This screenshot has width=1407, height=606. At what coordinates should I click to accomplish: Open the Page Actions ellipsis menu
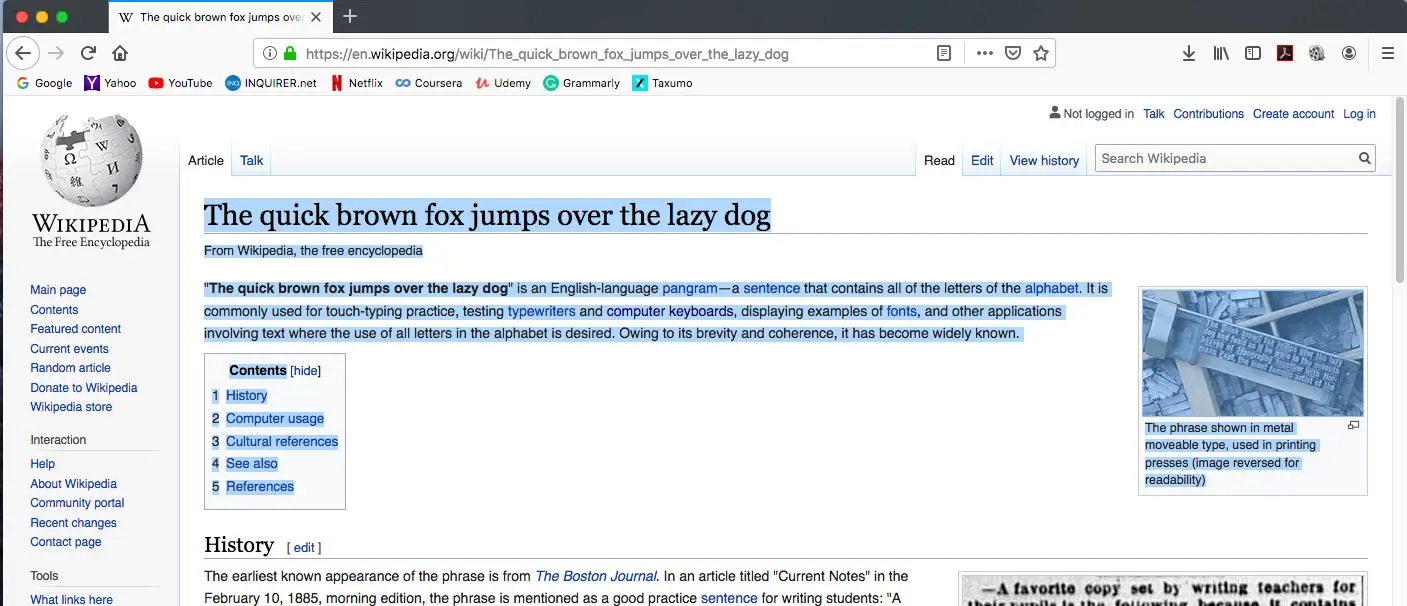point(984,54)
